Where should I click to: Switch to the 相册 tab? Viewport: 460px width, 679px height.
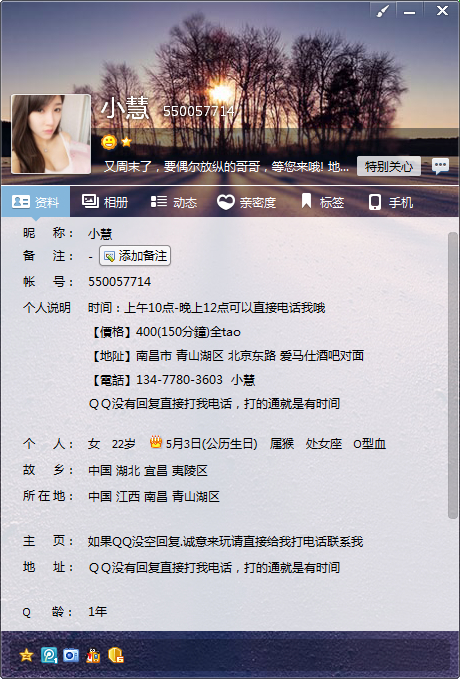click(105, 202)
